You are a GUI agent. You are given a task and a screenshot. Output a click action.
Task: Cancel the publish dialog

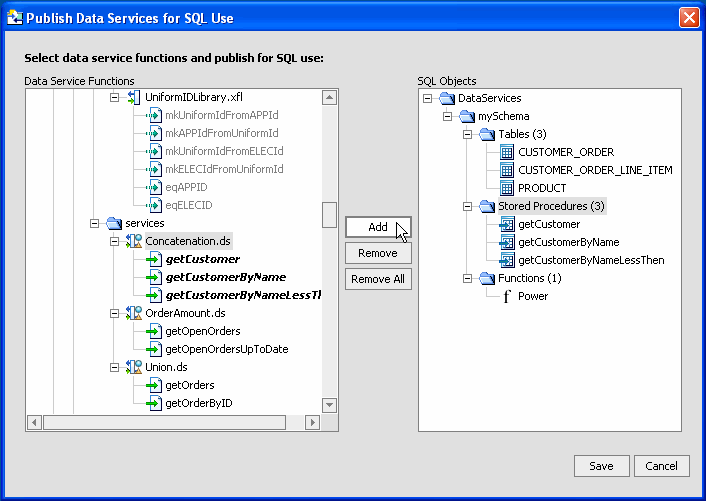pos(661,466)
